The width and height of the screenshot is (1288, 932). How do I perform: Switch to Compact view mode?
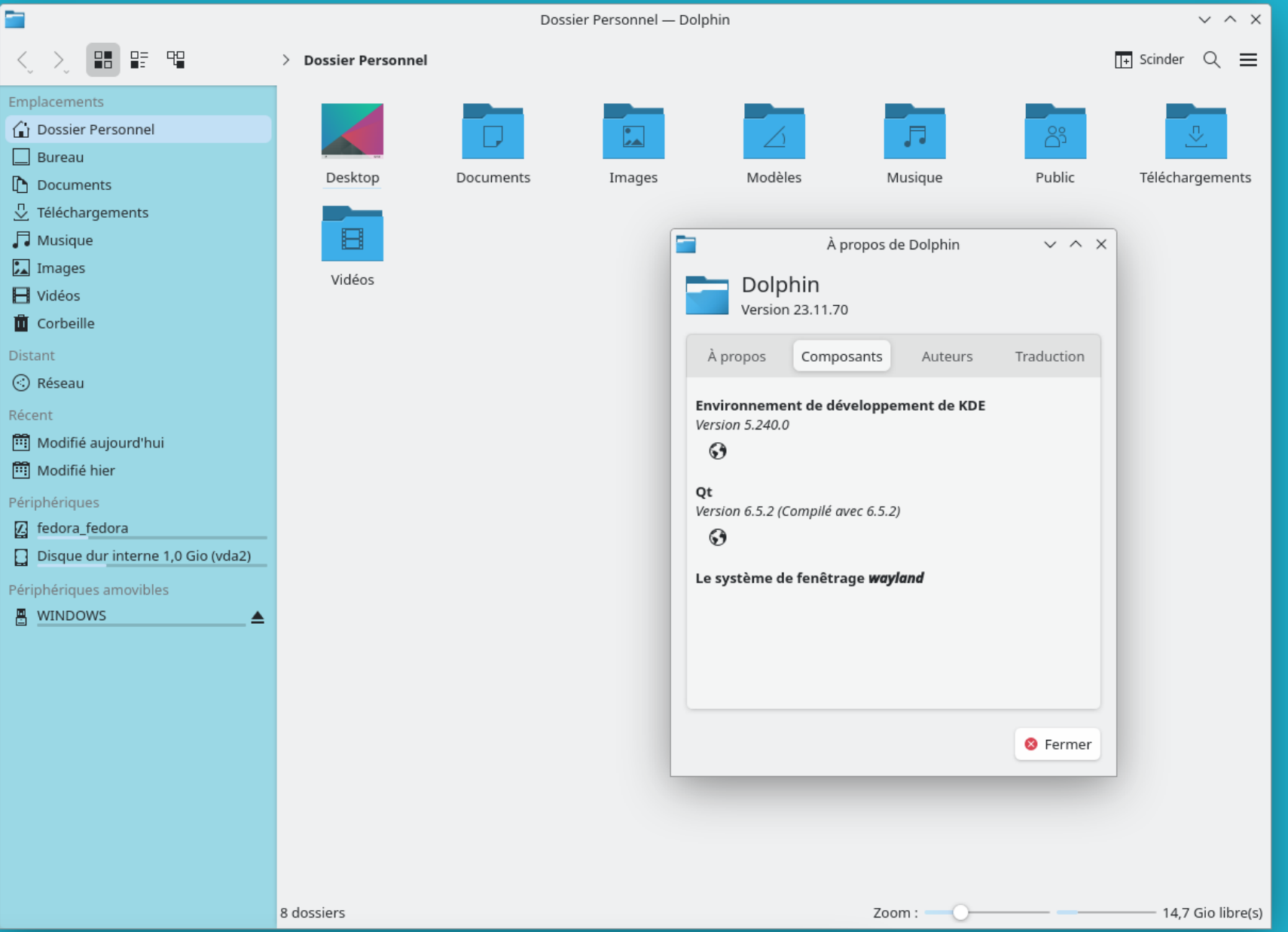(x=139, y=60)
